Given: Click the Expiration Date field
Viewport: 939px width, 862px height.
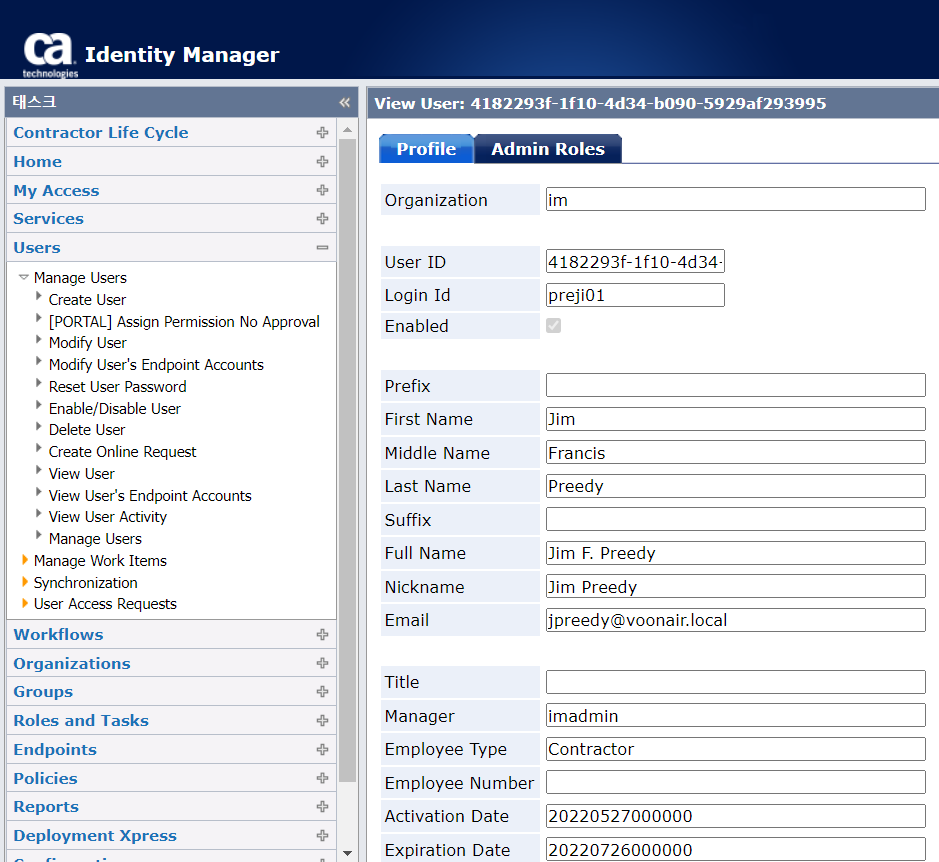Looking at the screenshot, I should coord(735,849).
